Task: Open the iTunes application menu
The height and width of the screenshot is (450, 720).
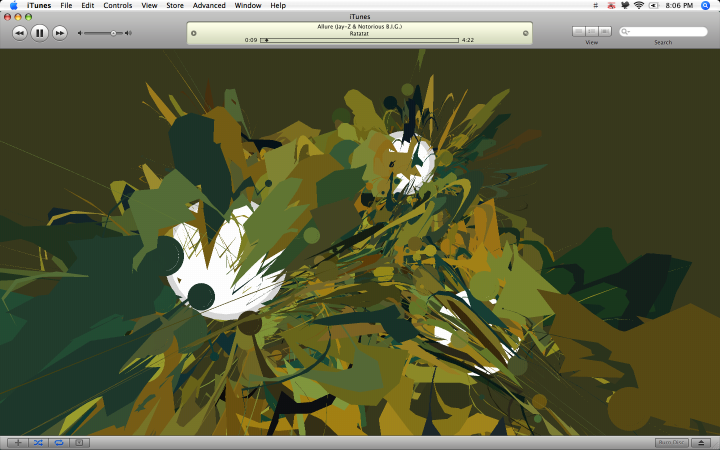Action: (x=39, y=6)
